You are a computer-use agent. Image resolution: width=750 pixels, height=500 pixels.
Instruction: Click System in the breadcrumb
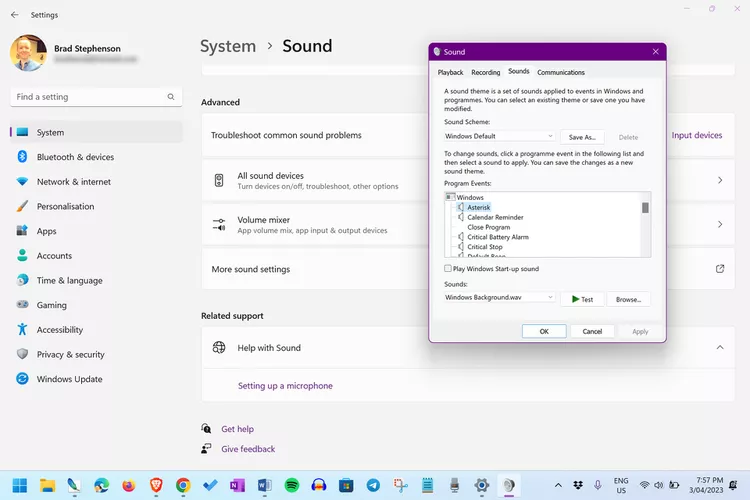pos(228,46)
